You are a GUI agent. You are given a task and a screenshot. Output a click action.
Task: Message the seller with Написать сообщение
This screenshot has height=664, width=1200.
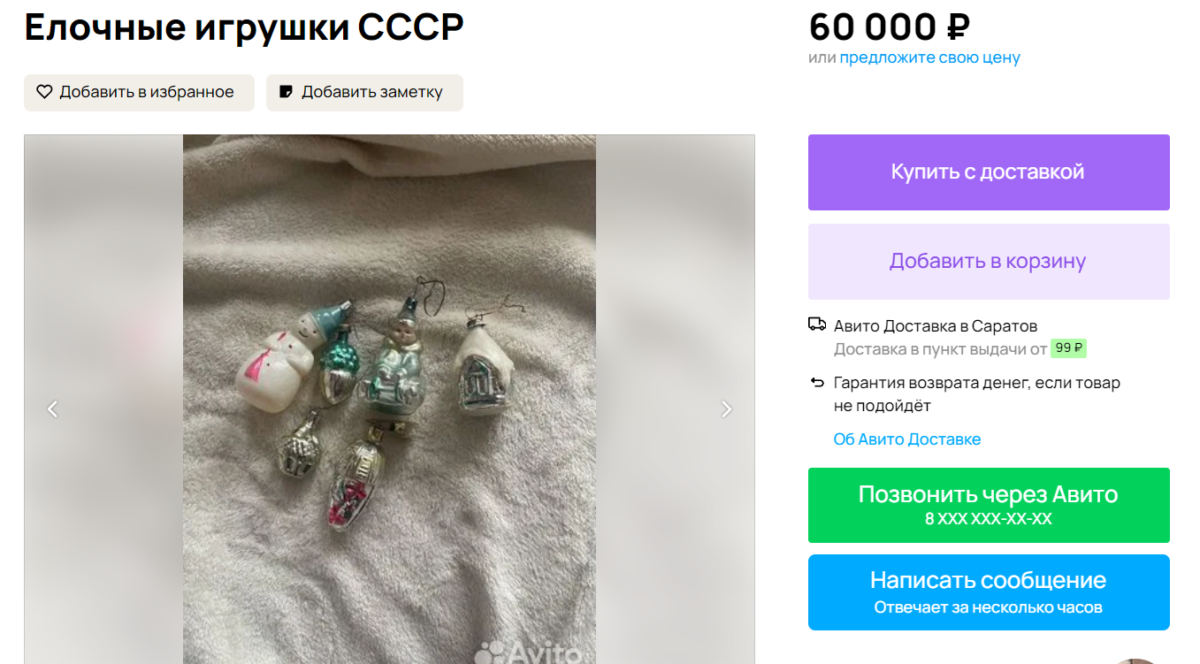tap(988, 592)
